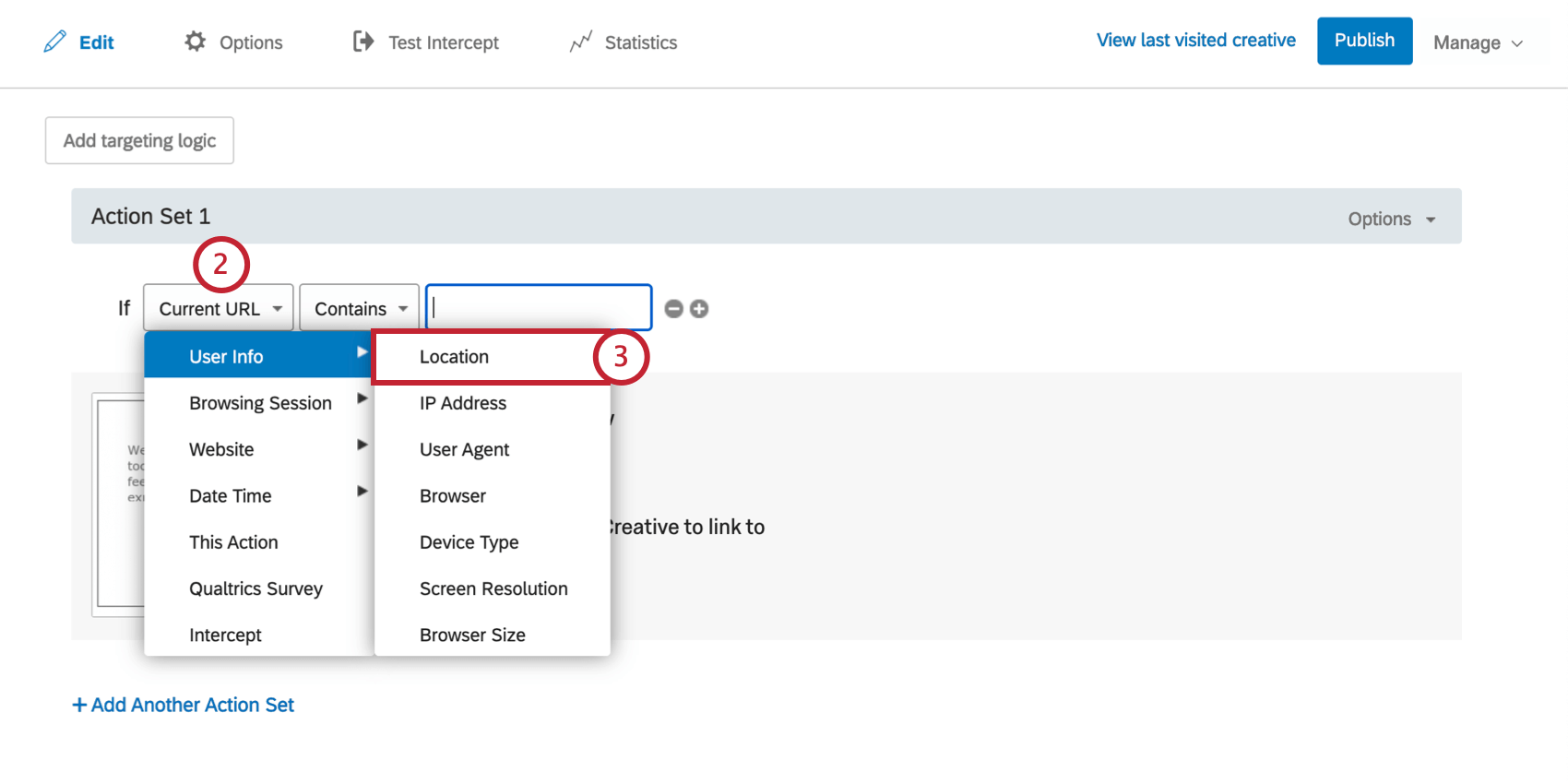
Task: Remove condition with the minus icon
Action: [674, 309]
